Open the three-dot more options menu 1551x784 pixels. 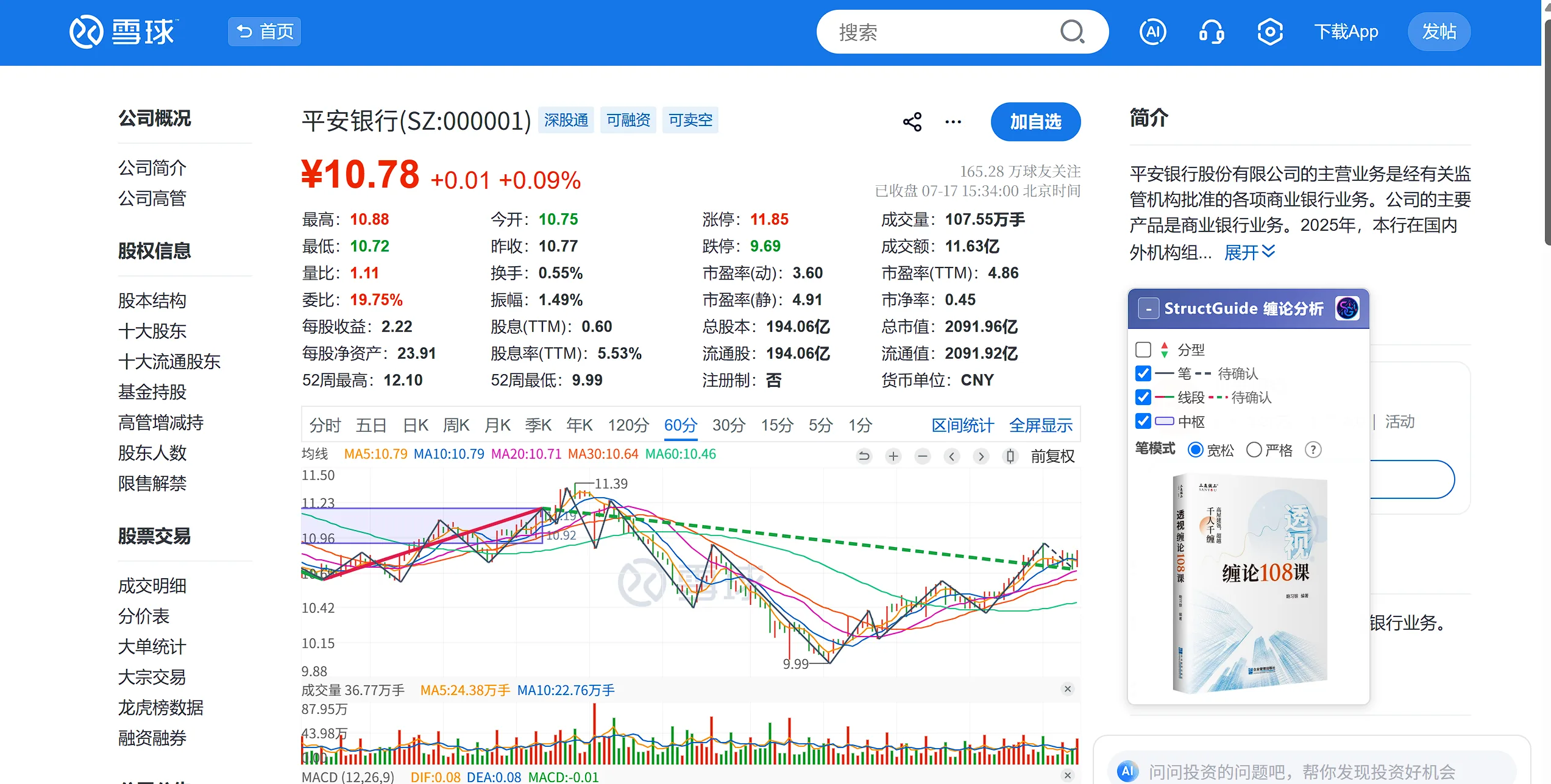tap(953, 122)
